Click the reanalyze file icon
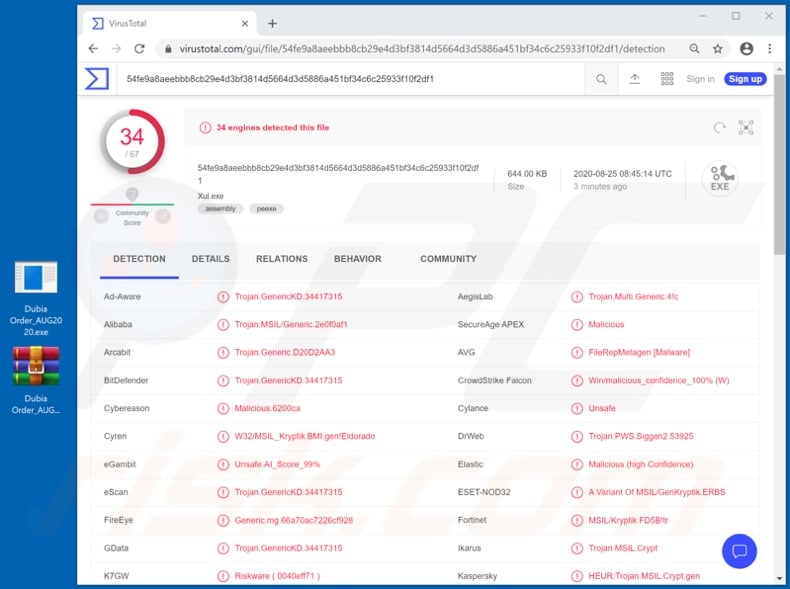This screenshot has height=589, width=790. click(719, 128)
